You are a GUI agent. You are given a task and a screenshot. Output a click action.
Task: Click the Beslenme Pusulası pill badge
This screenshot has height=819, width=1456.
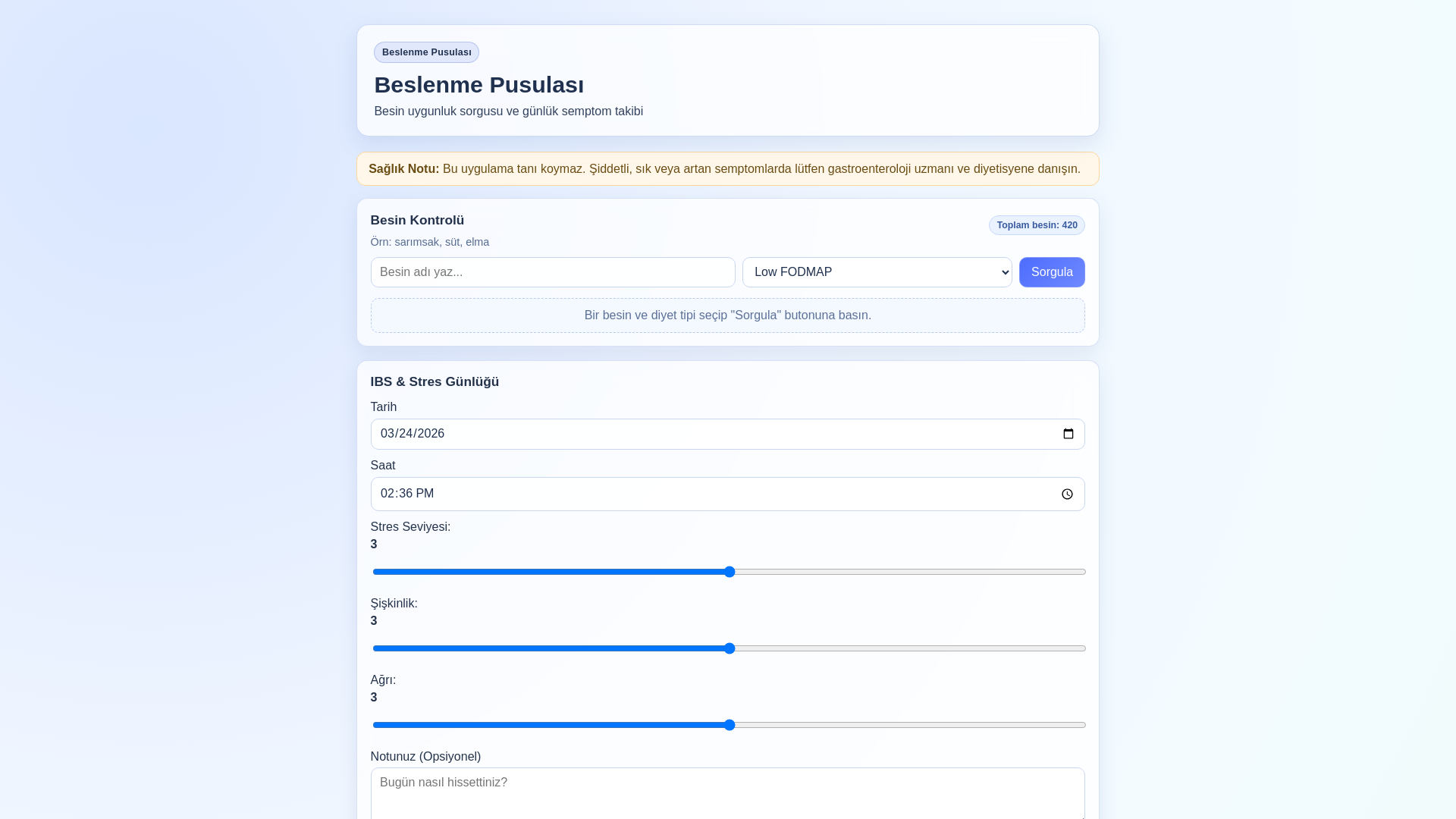[x=426, y=52]
